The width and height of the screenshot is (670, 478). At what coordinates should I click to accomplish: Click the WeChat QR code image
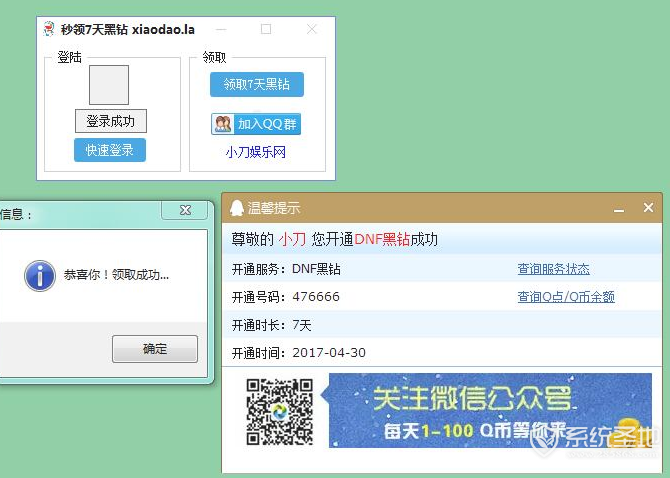click(279, 412)
